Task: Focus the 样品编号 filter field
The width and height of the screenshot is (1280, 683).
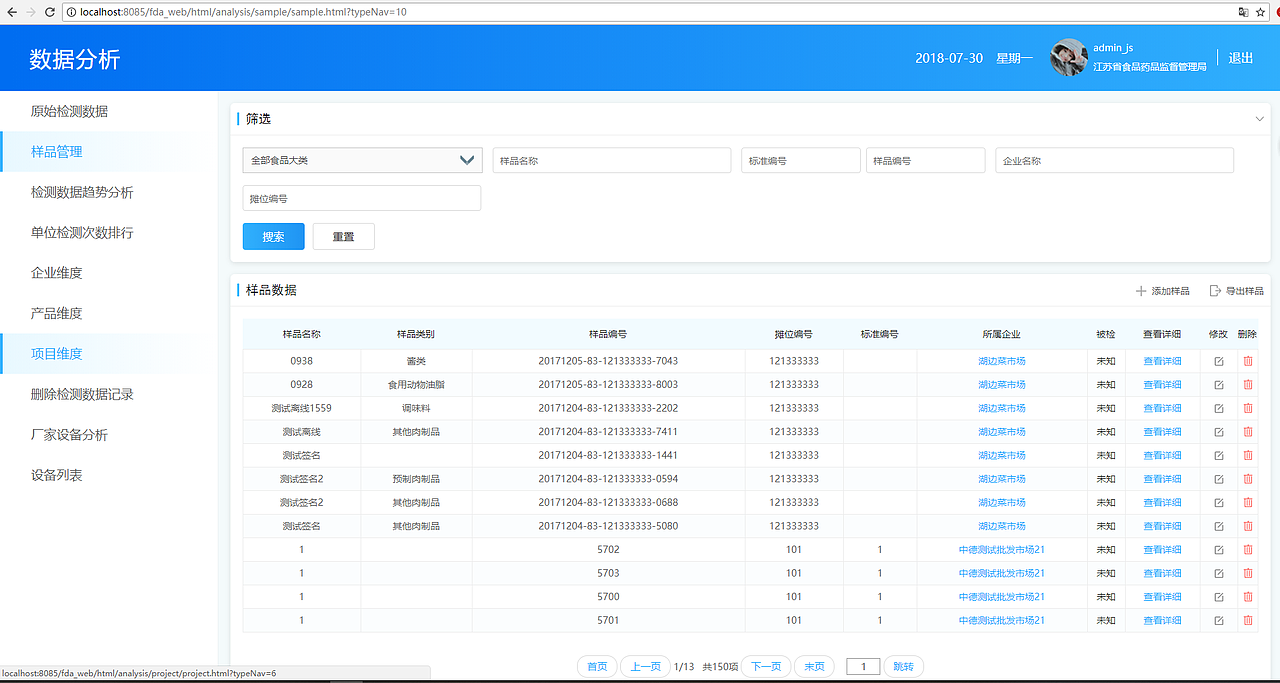Action: (x=926, y=160)
